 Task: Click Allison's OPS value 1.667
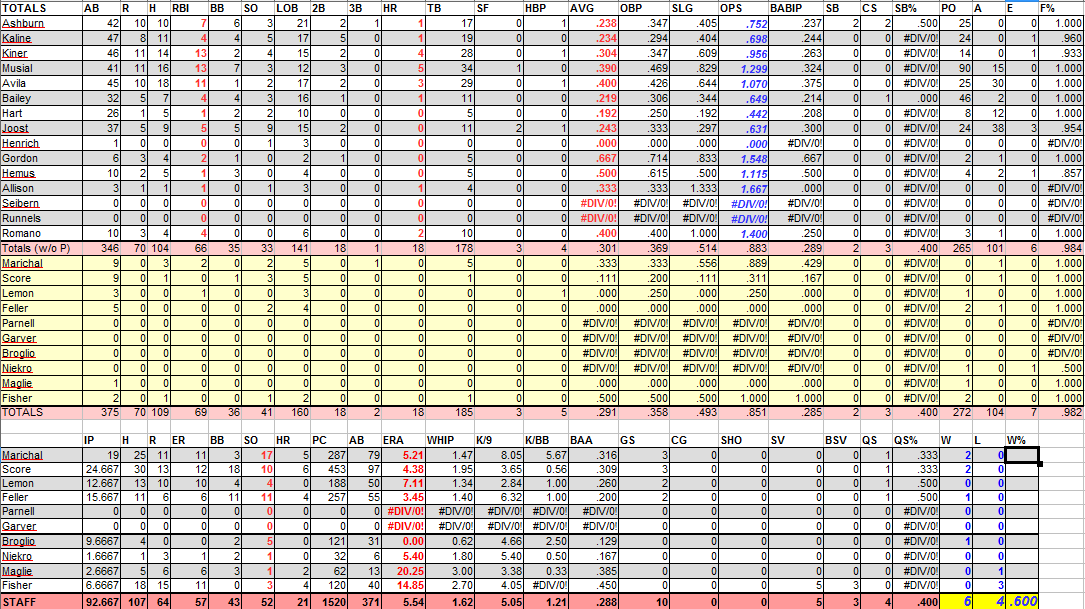744,188
